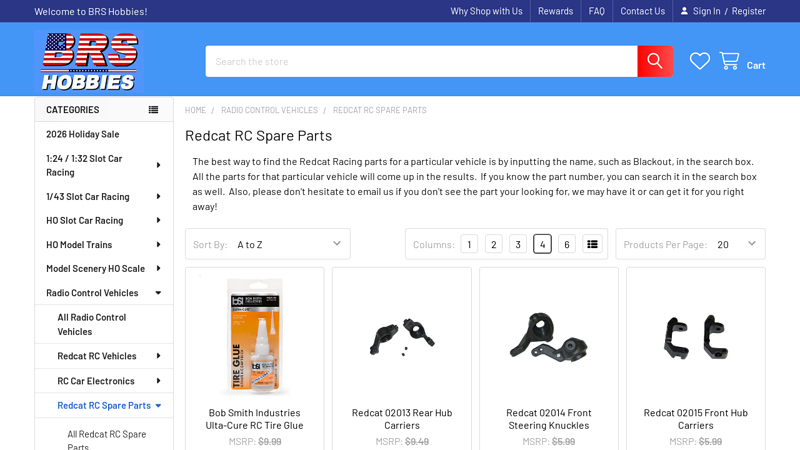Open the wishlist heart icon
Image resolution: width=800 pixels, height=450 pixels.
pos(699,61)
